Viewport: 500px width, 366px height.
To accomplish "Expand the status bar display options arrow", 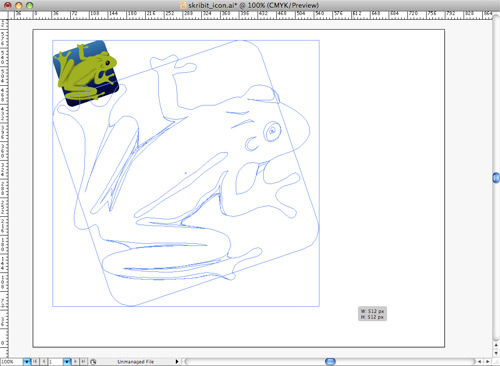I will [177, 361].
